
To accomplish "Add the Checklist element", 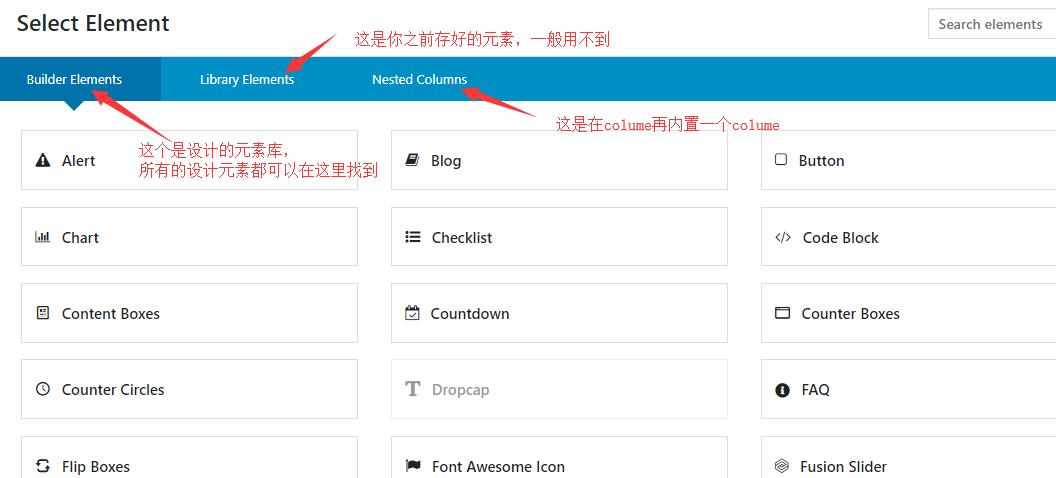I will click(x=559, y=236).
